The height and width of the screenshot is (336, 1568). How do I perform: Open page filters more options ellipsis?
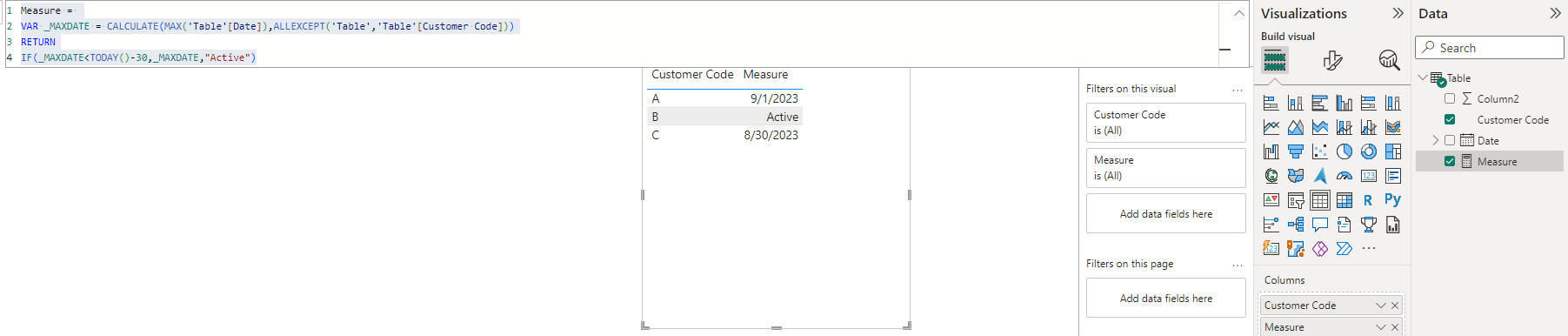pos(1238,265)
